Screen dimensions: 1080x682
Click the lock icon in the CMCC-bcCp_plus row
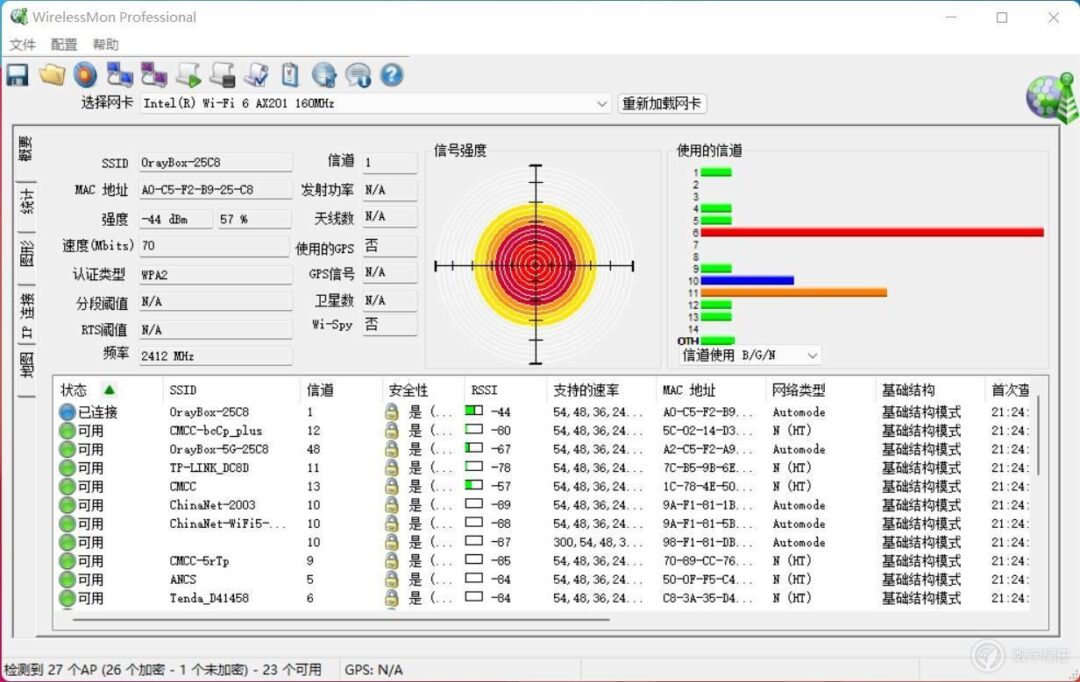391,431
